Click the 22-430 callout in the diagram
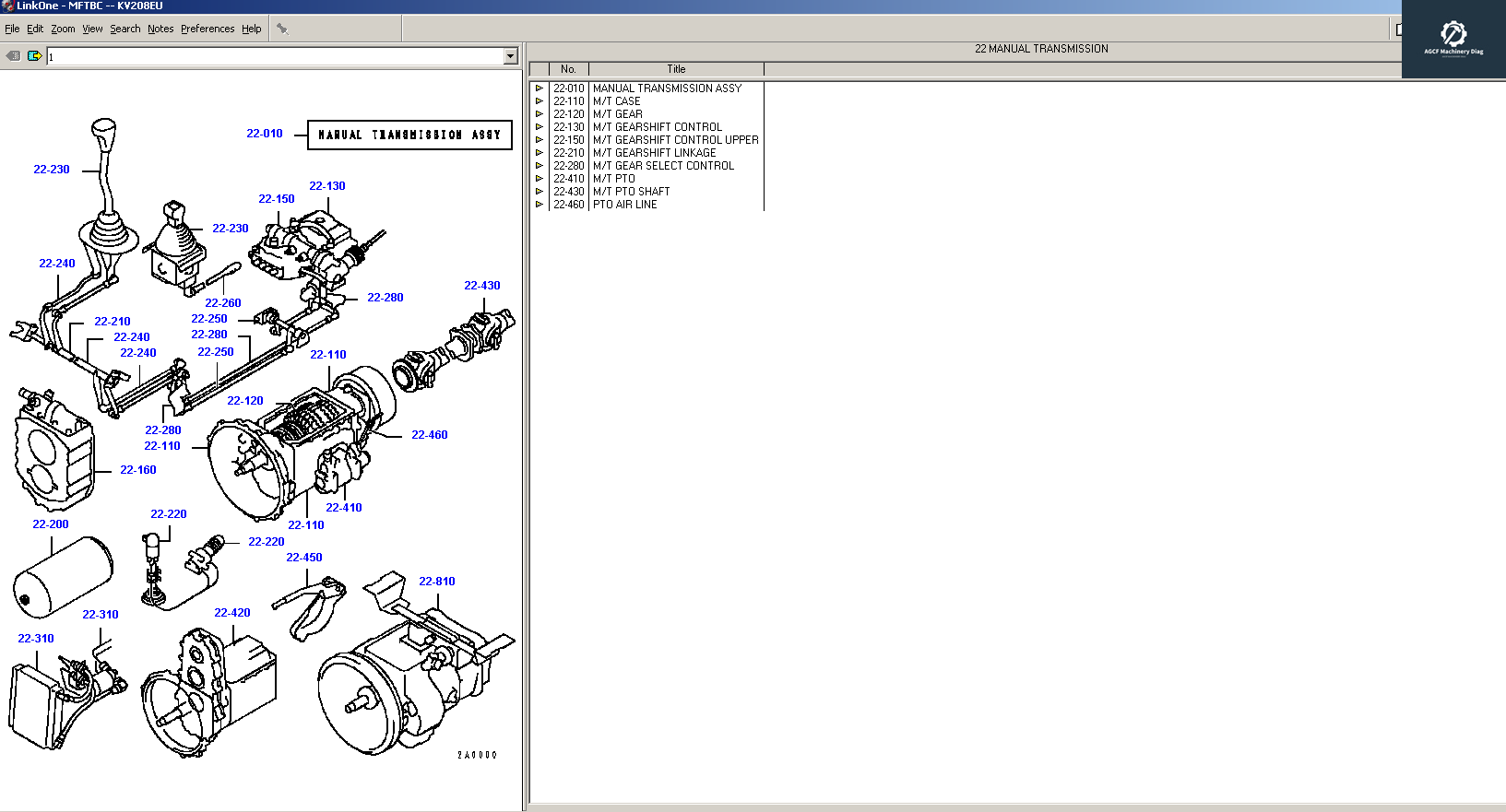The height and width of the screenshot is (812, 1506). coord(481,286)
